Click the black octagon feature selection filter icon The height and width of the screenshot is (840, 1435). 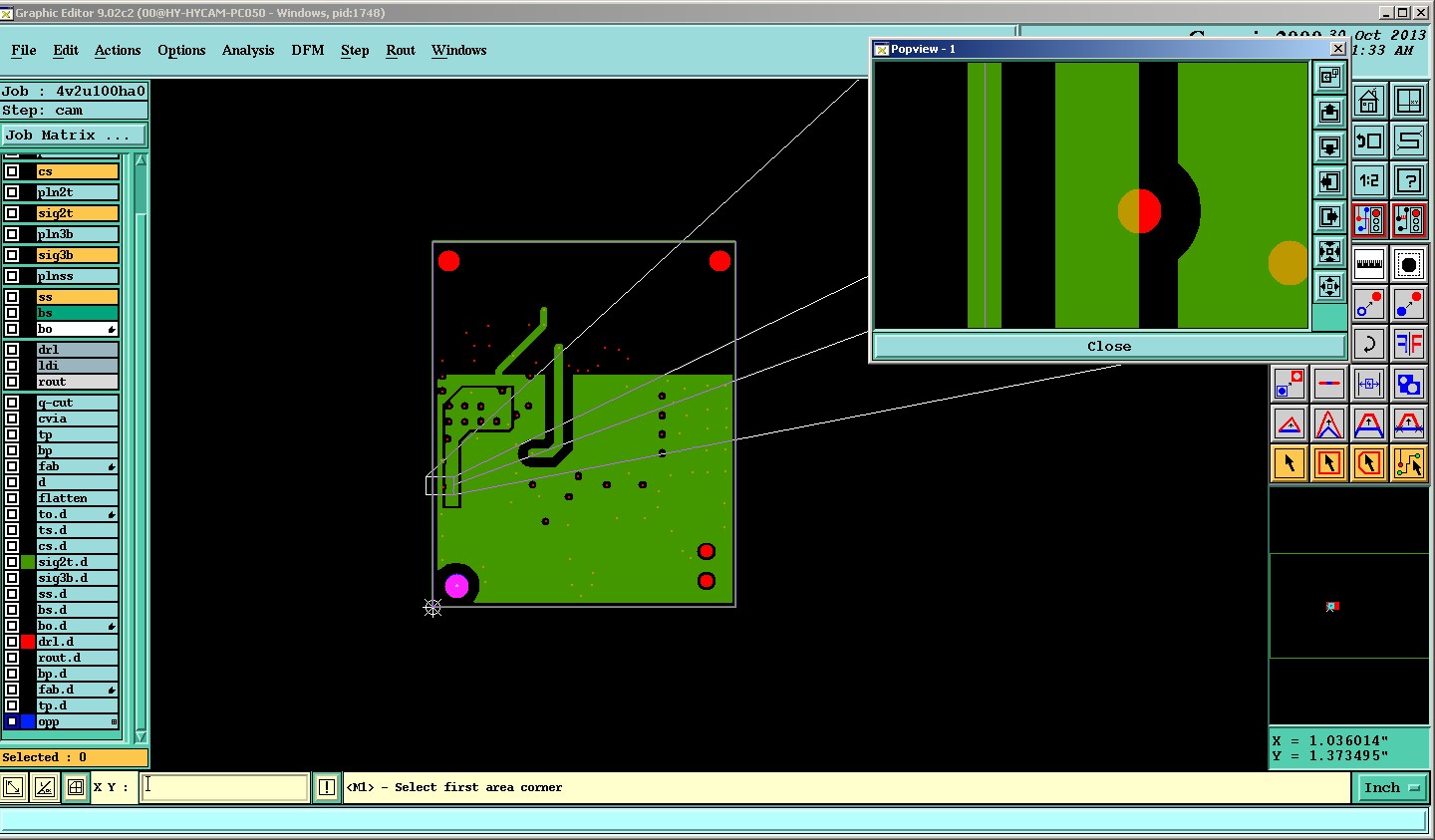1409,264
